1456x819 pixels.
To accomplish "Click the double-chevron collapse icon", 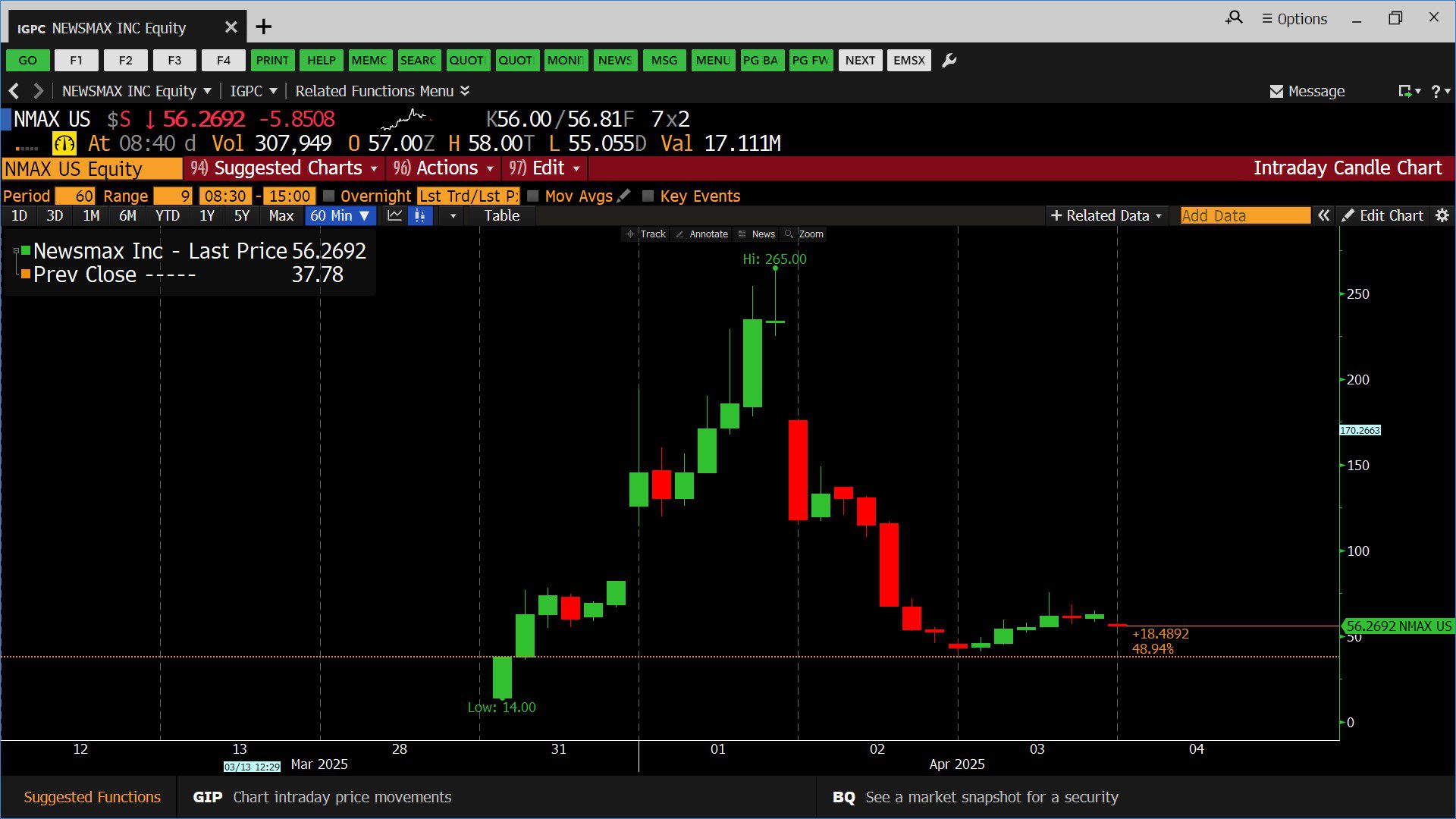I will coord(1323,215).
